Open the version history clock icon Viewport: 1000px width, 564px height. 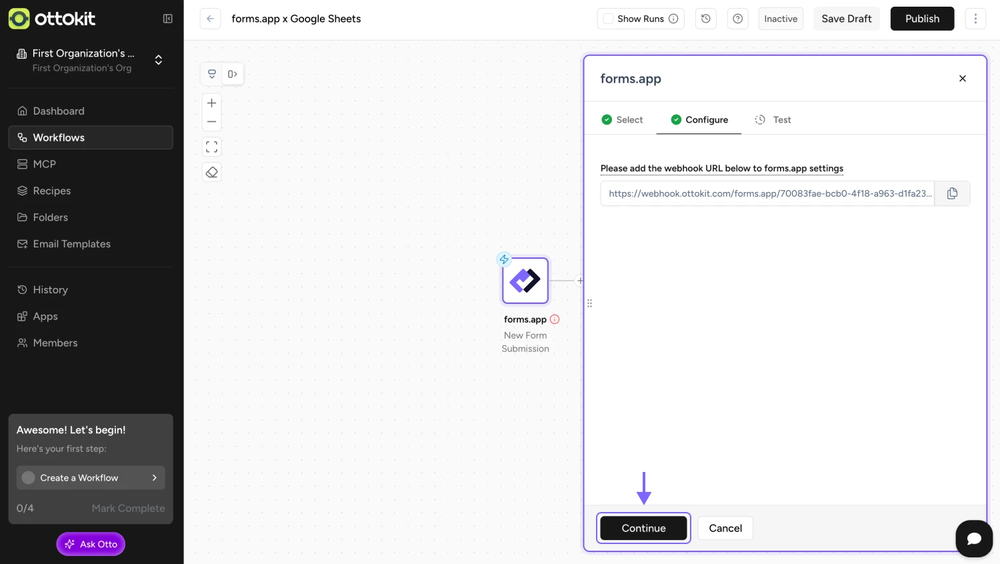(706, 19)
